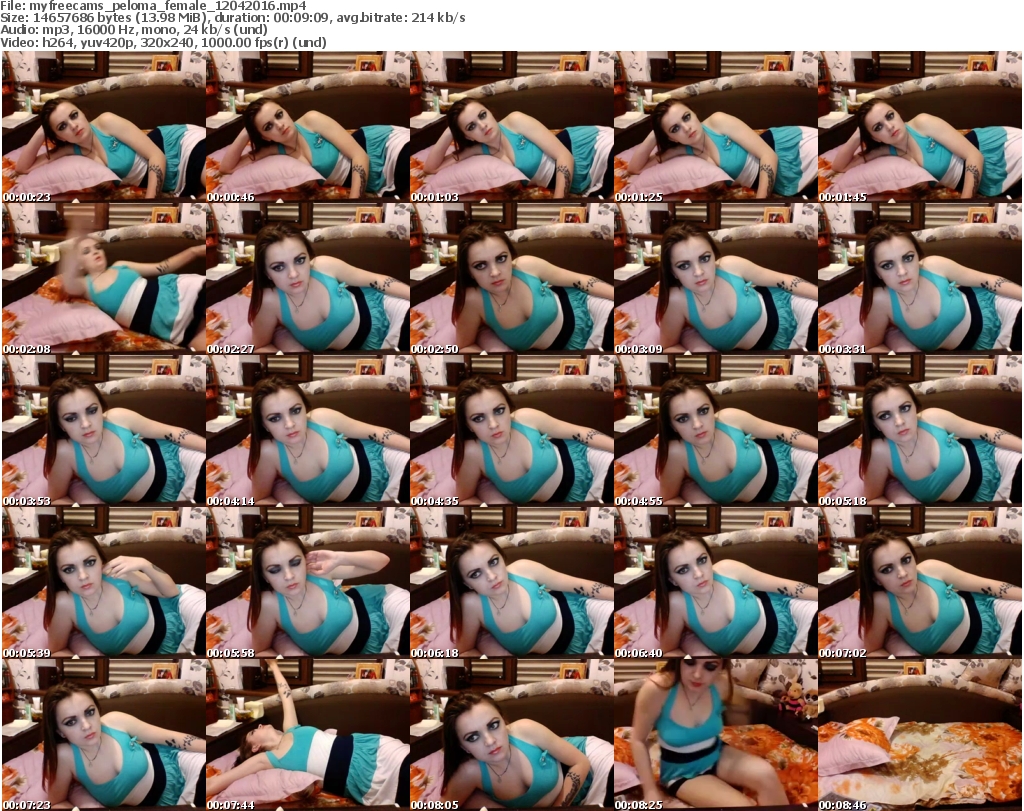
Task: Pick the frame stamped 00:05:18
Action: pyautogui.click(x=920, y=430)
